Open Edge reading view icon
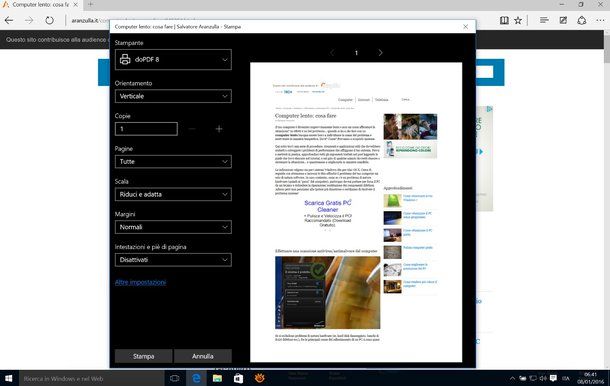 click(x=504, y=20)
